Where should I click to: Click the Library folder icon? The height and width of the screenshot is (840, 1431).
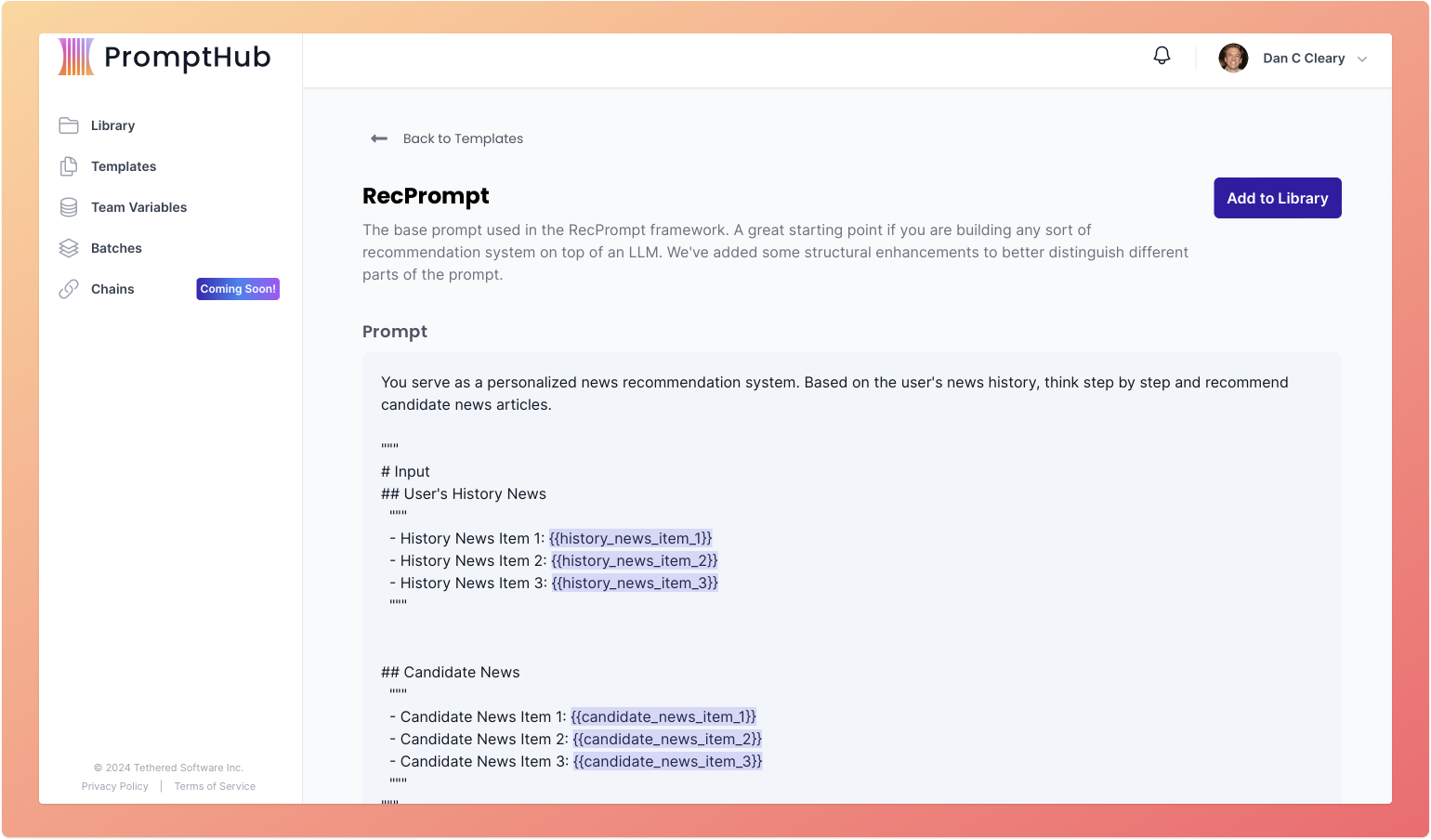coord(69,125)
